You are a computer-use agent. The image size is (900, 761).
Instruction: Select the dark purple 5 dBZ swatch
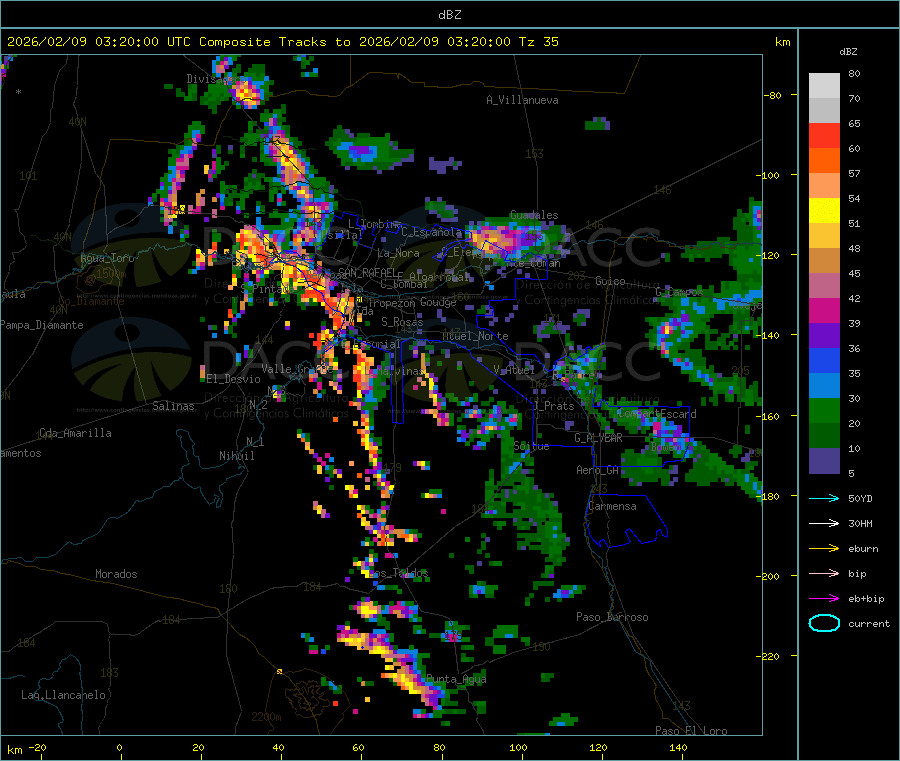(x=824, y=461)
